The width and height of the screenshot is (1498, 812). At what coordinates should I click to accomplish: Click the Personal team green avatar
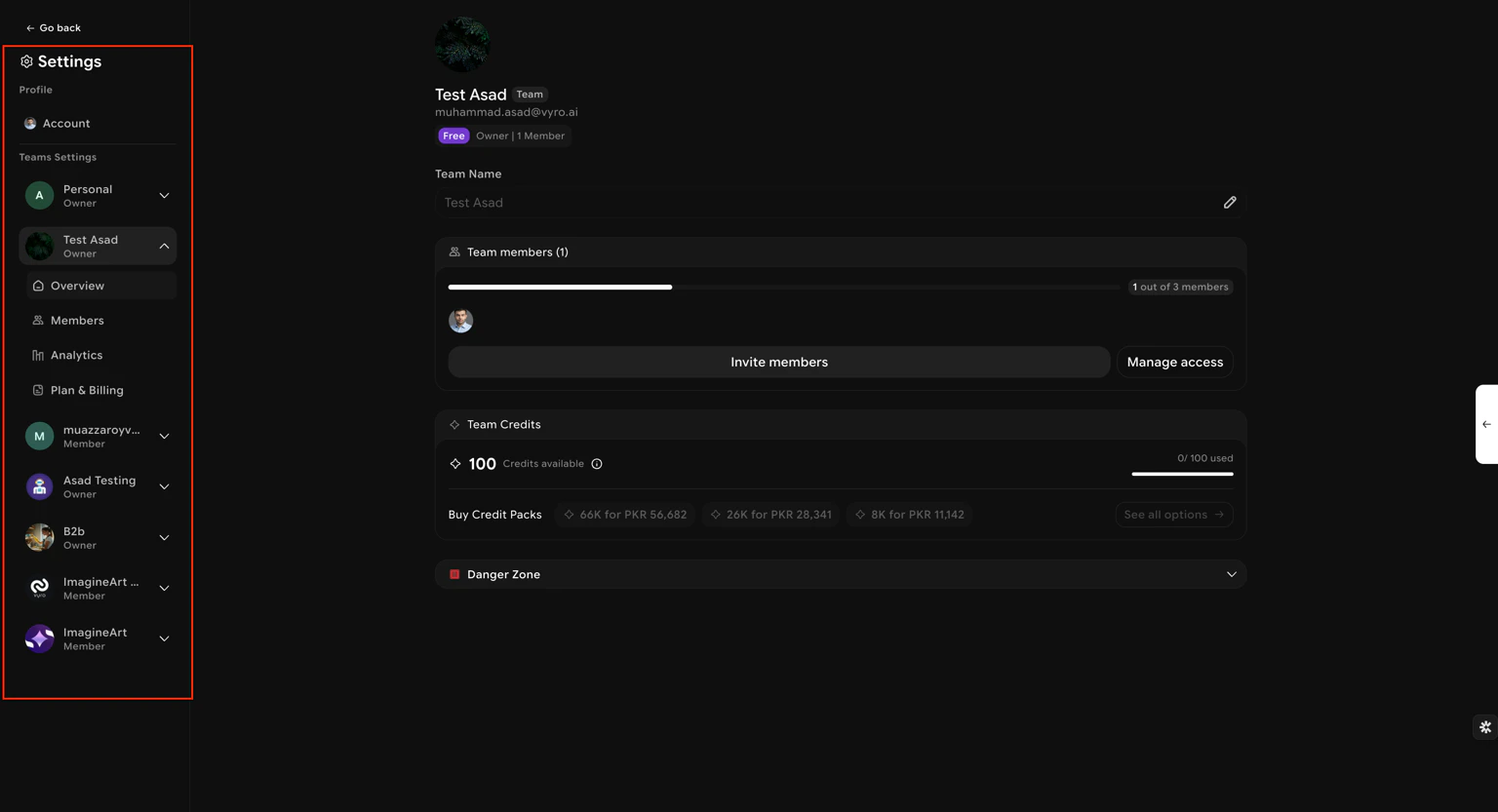pos(39,196)
